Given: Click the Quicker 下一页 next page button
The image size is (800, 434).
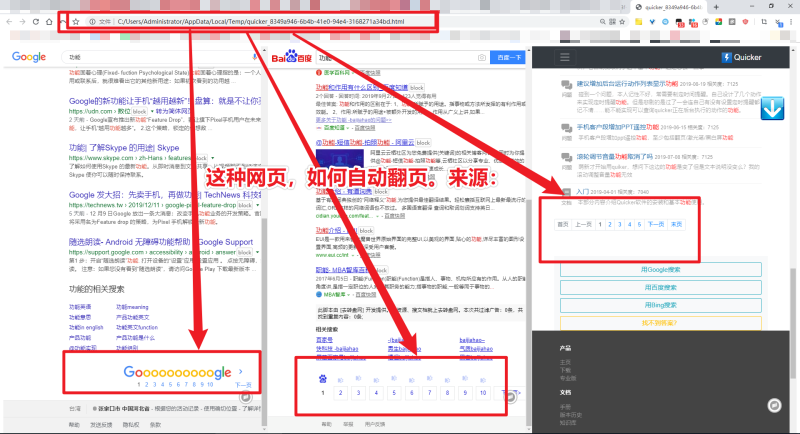Looking at the screenshot, I should tap(656, 224).
